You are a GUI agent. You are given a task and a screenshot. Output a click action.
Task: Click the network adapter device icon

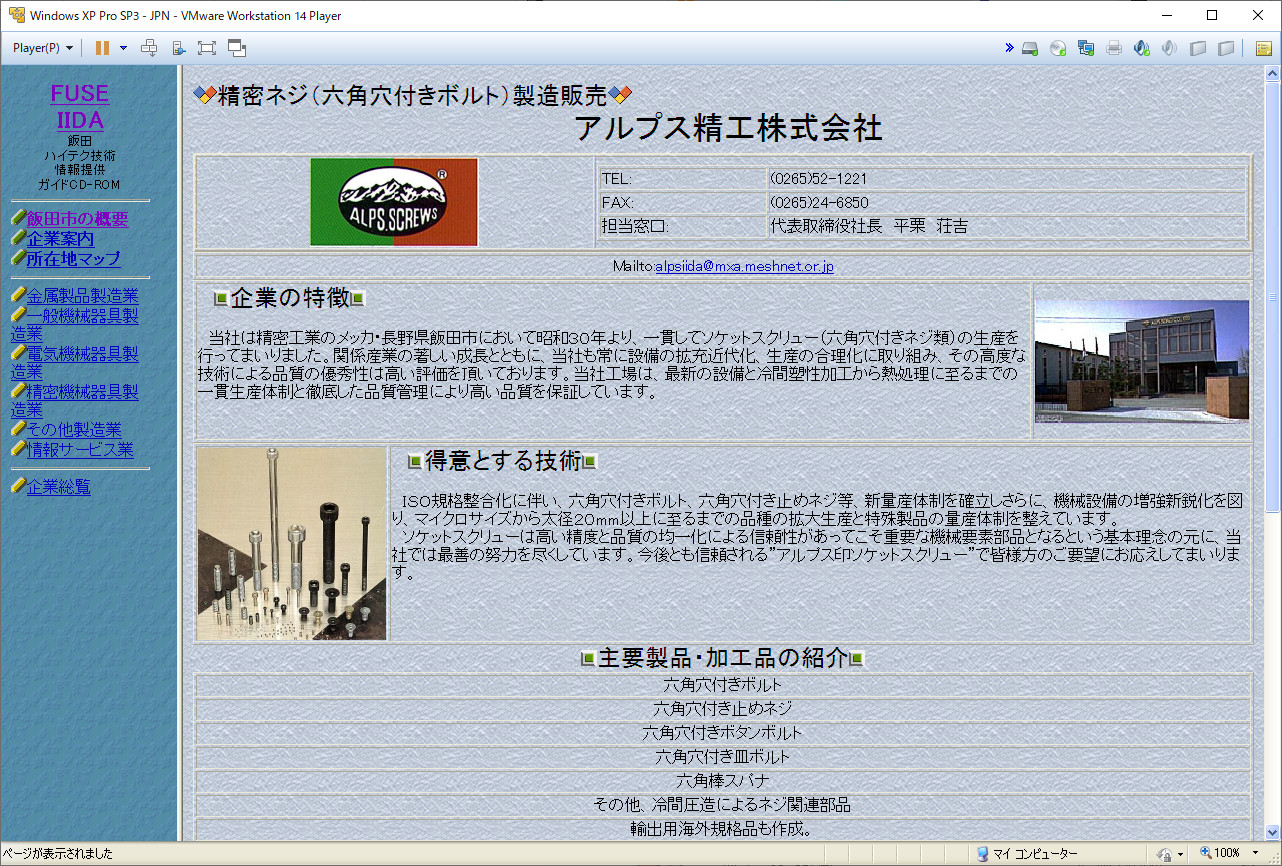(1086, 48)
